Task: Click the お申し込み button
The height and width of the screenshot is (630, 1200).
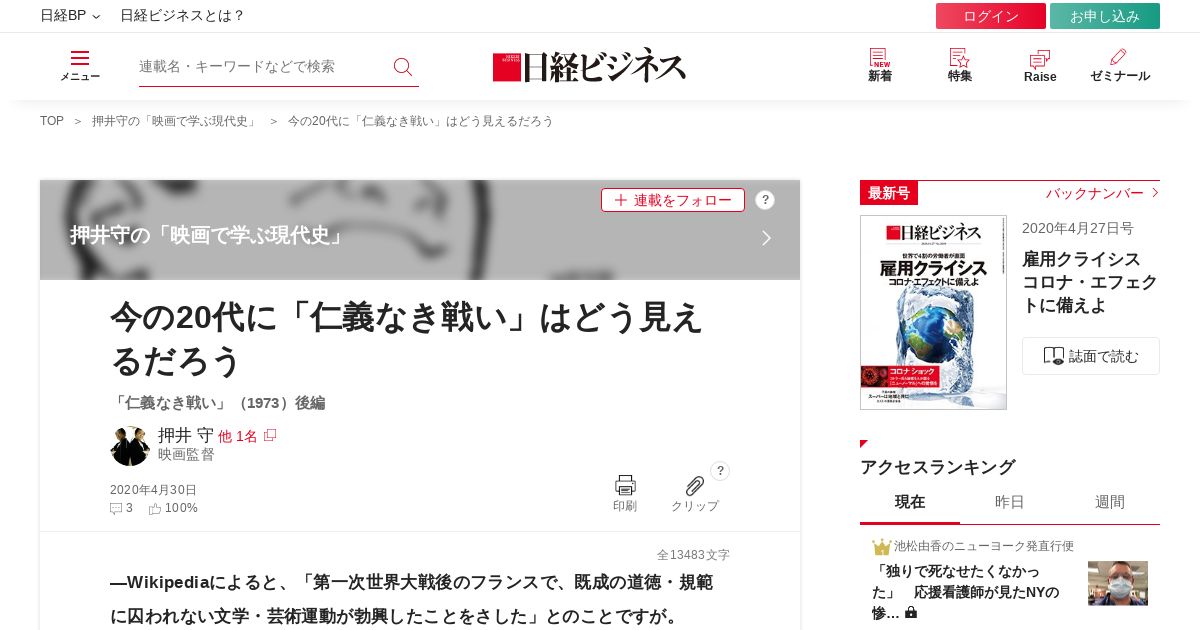Action: [x=1105, y=16]
